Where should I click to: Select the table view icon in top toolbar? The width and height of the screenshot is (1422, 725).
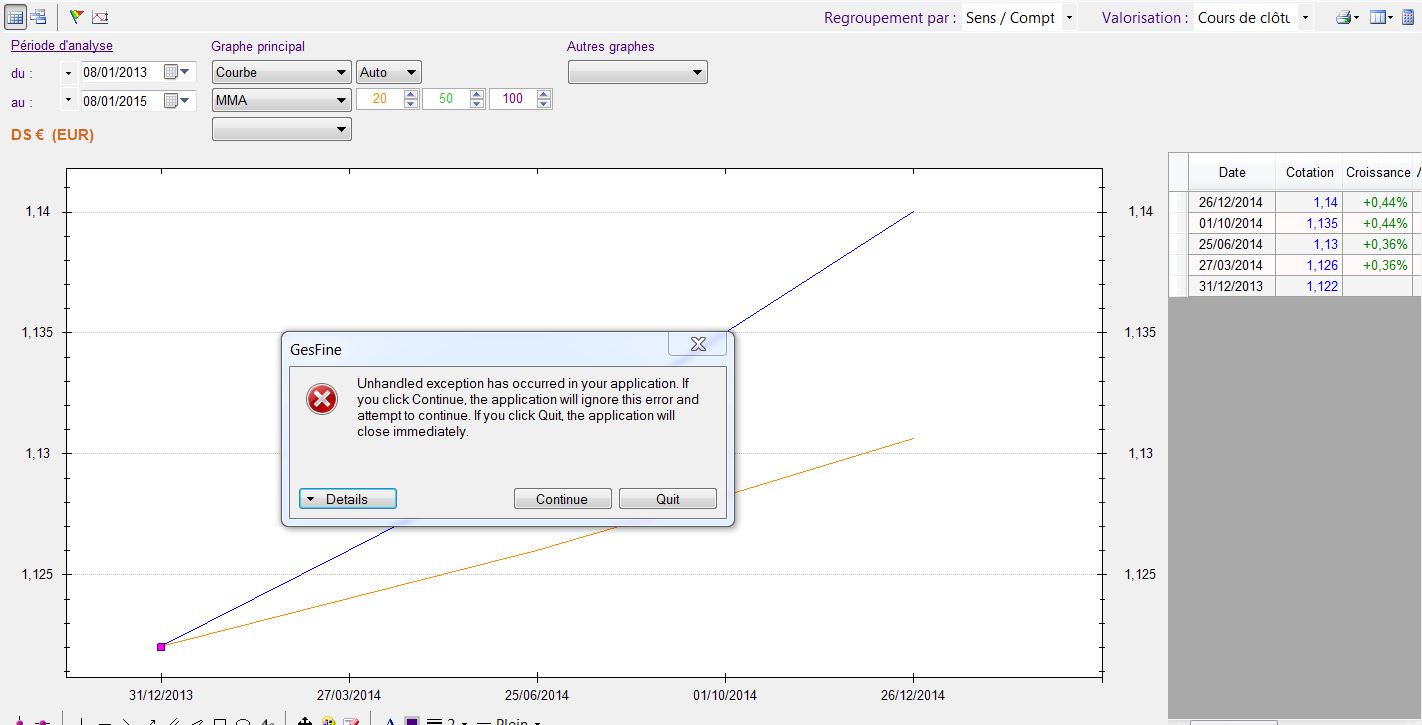16,16
